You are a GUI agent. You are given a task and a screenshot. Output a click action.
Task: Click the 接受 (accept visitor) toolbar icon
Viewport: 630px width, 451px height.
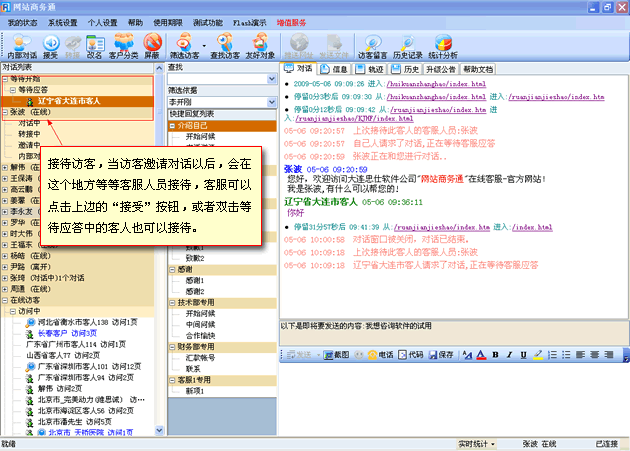(x=48, y=43)
